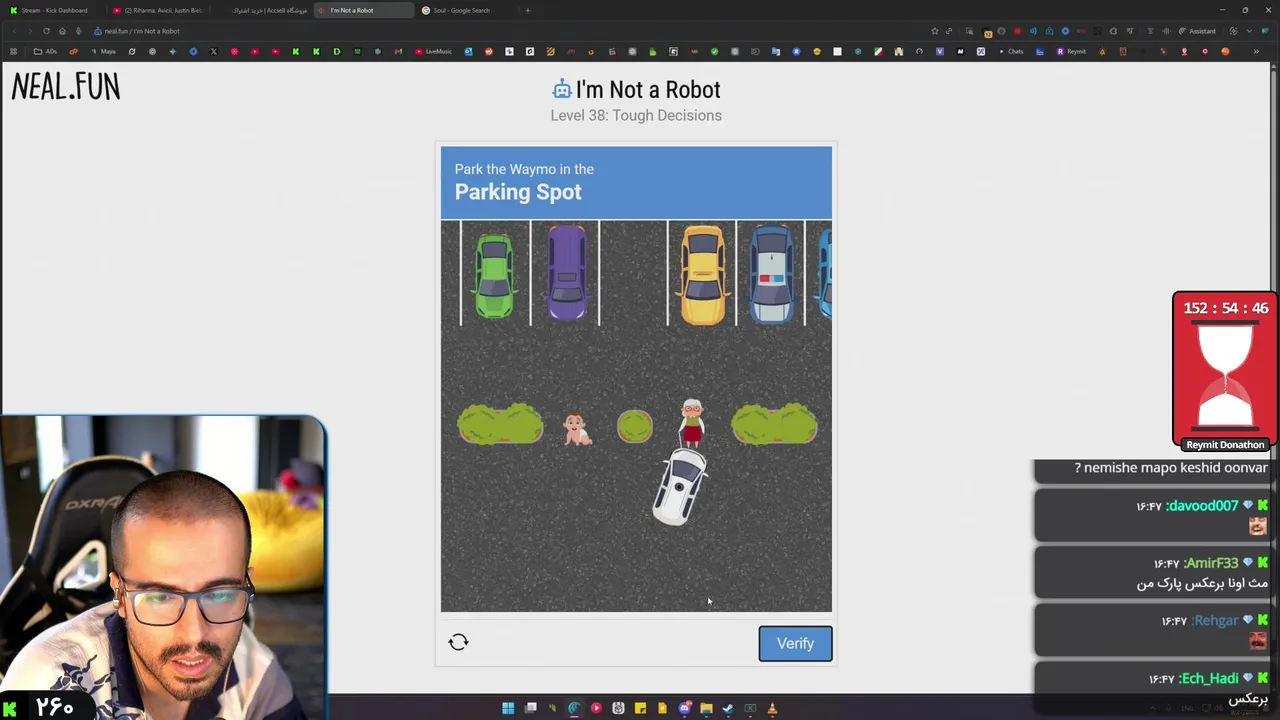Click the small round bush
This screenshot has height=720, width=1280.
tap(634, 427)
